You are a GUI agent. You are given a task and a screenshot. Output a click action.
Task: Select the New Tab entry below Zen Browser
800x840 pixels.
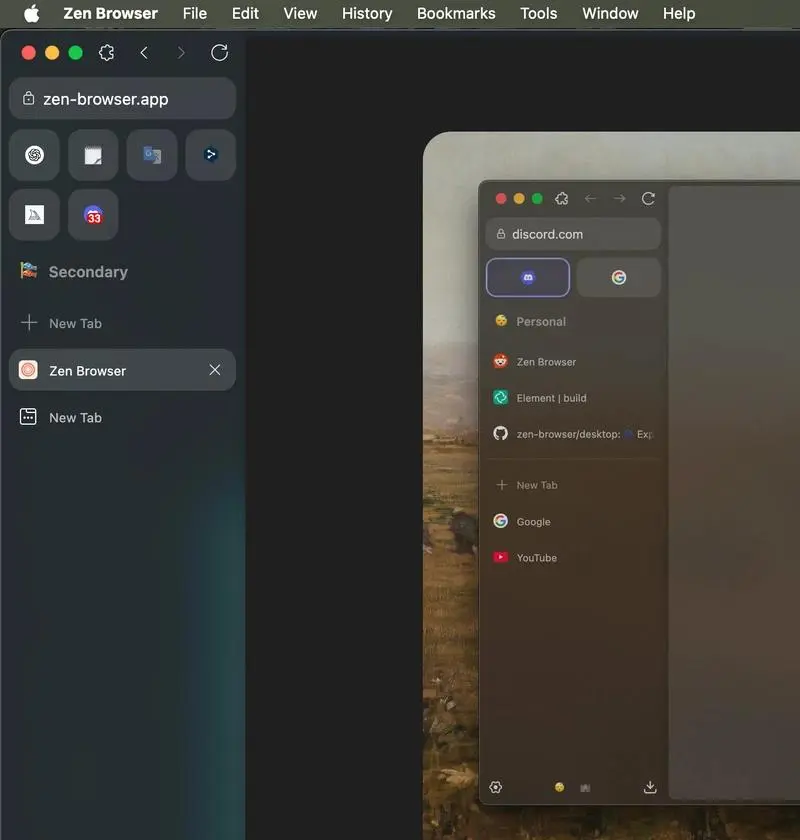122,417
